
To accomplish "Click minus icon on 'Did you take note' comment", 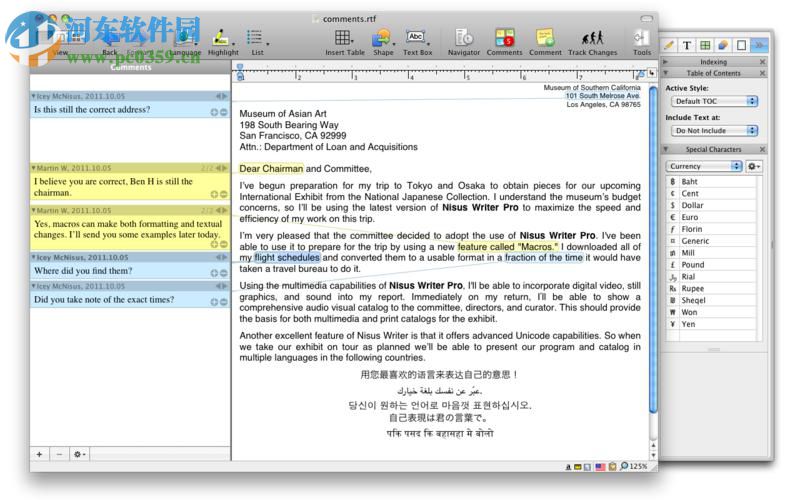I will click(223, 302).
